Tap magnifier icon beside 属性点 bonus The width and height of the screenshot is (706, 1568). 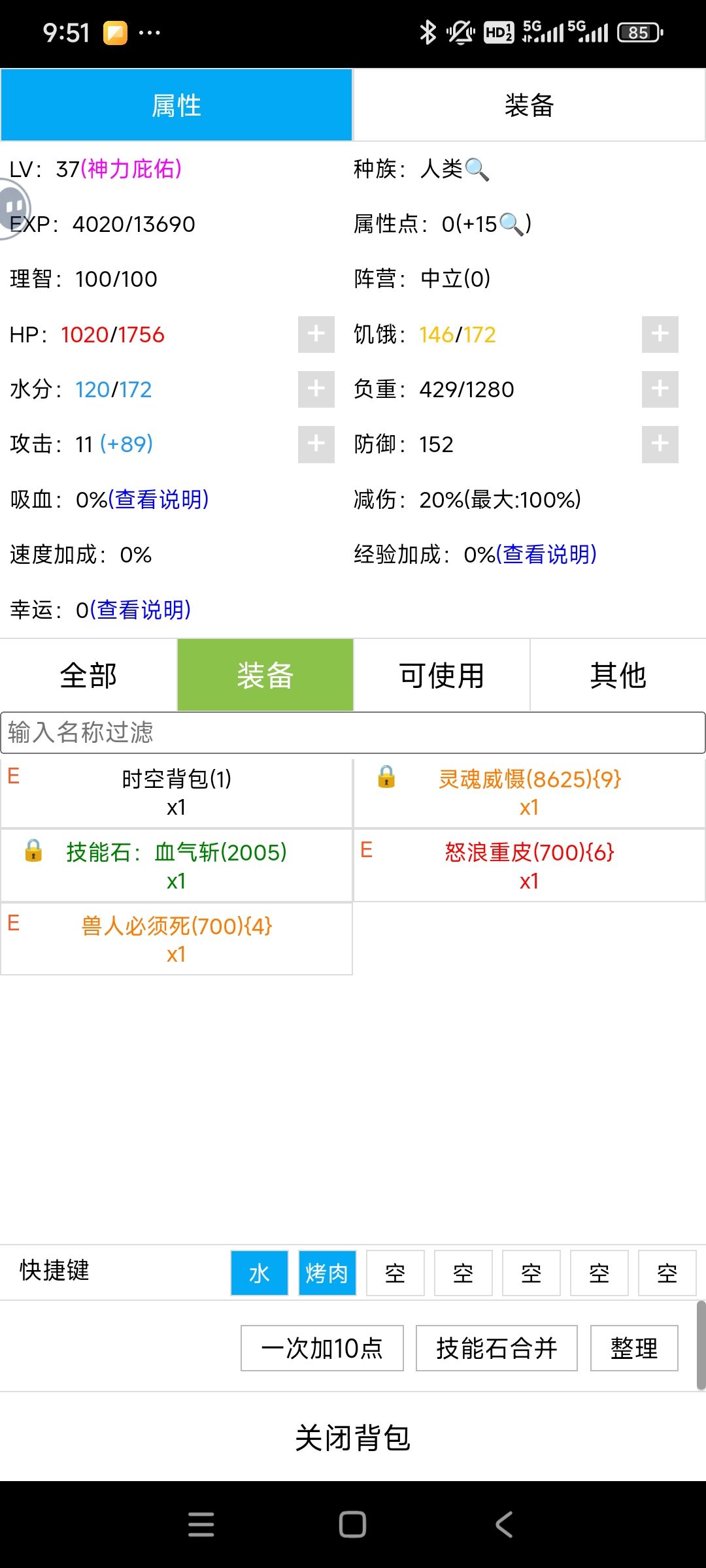click(x=511, y=225)
